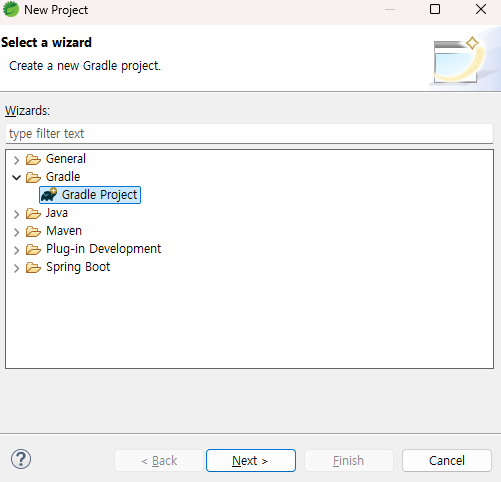
Task: Maximize the New Project dialog
Action: (x=435, y=9)
